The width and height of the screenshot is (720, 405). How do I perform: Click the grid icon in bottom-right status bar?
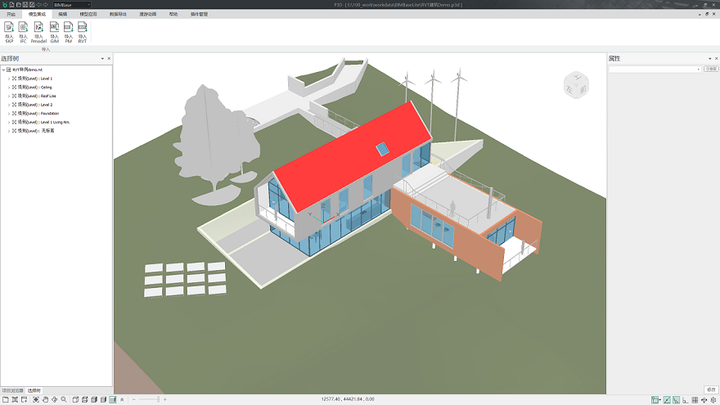tap(695, 400)
